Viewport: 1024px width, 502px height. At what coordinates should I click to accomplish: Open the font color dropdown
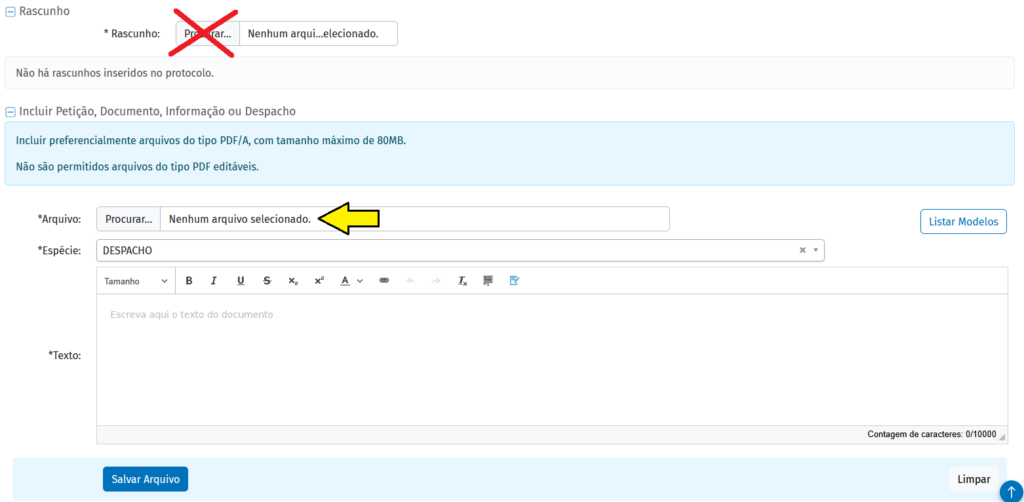click(350, 281)
